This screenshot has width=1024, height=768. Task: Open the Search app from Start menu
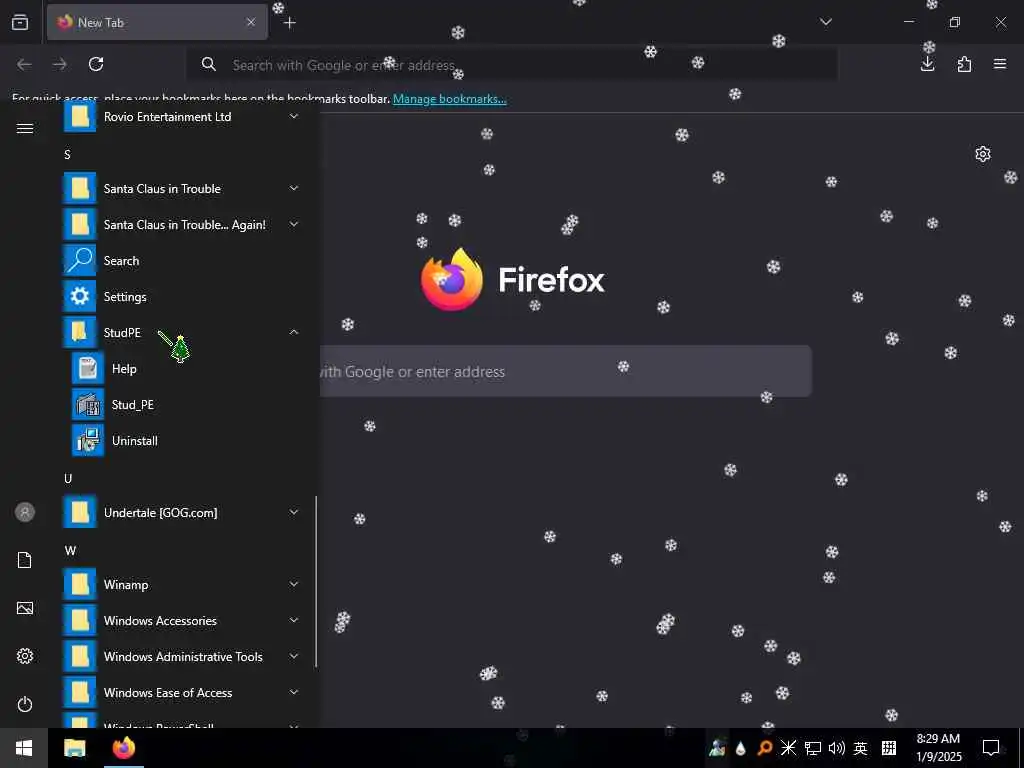click(183, 261)
